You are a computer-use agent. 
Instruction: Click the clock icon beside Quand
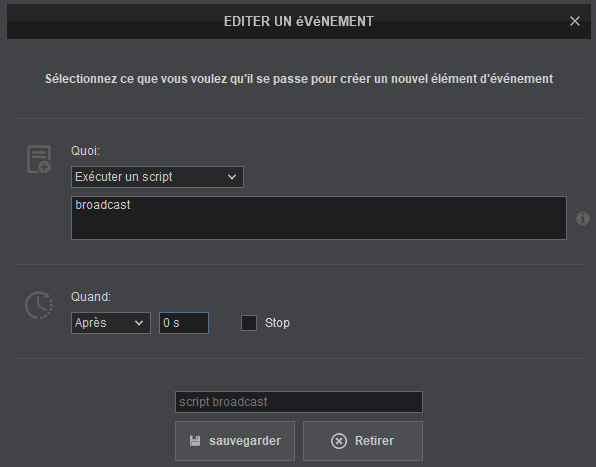tap(39, 305)
